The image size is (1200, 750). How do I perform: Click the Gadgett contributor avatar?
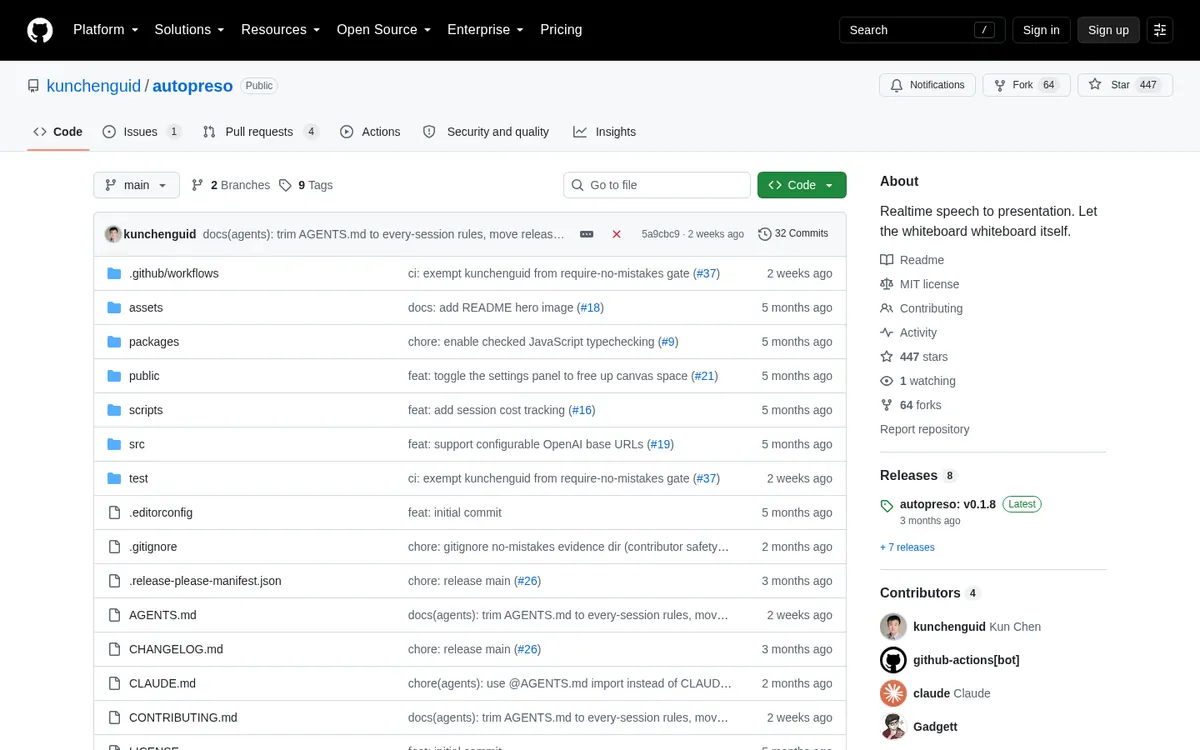pos(893,726)
